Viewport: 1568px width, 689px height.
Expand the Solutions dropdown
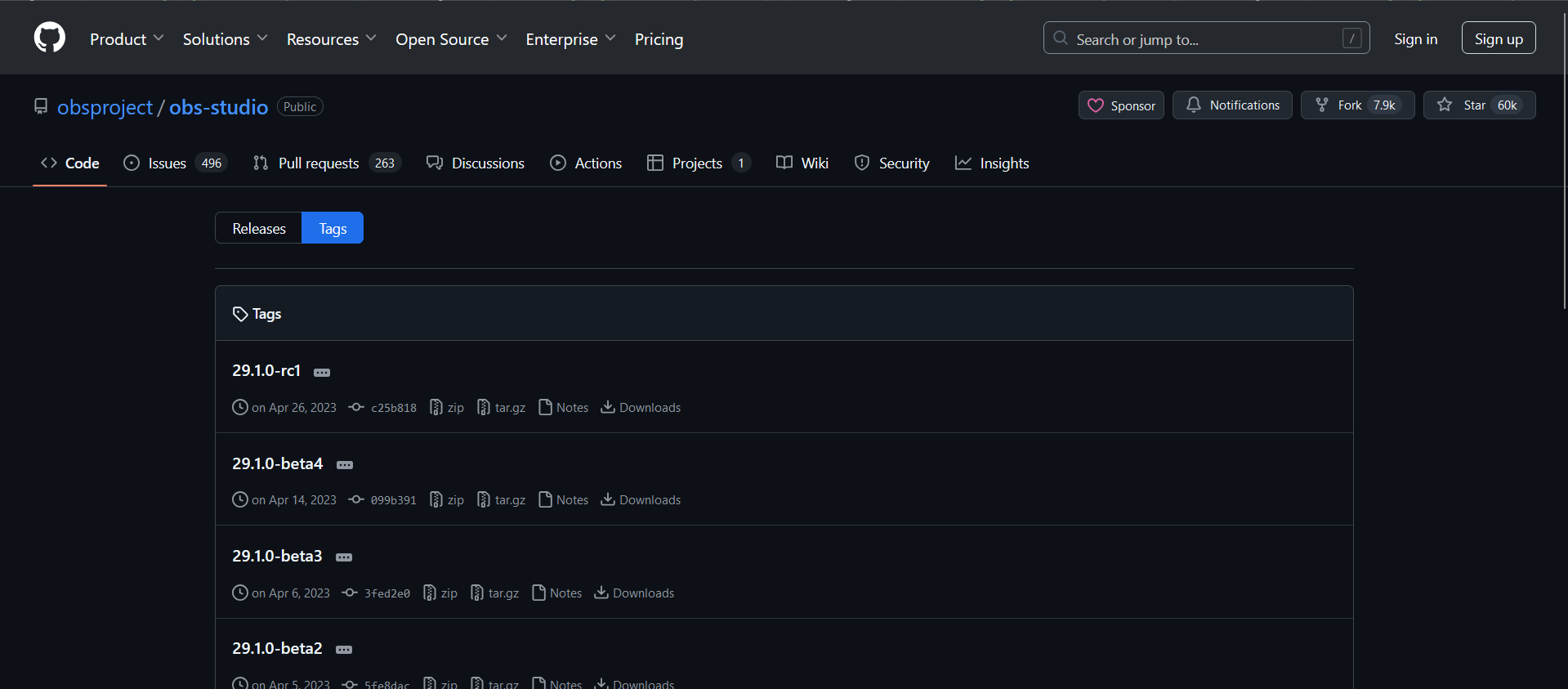[225, 39]
